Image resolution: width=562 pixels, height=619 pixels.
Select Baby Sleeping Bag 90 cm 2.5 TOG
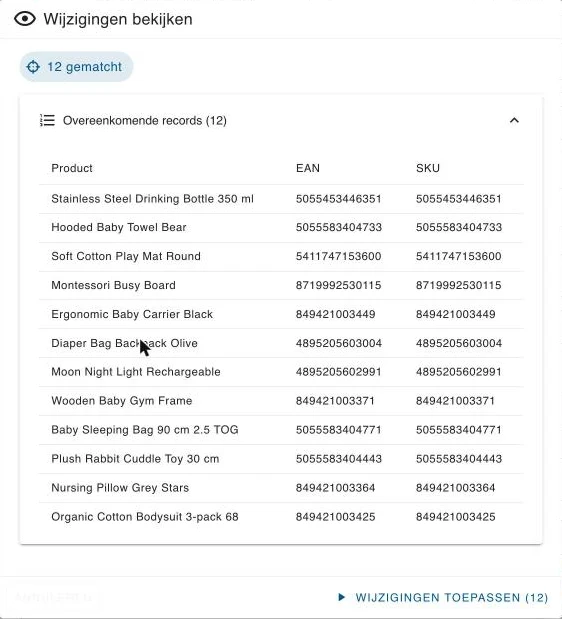(x=145, y=430)
